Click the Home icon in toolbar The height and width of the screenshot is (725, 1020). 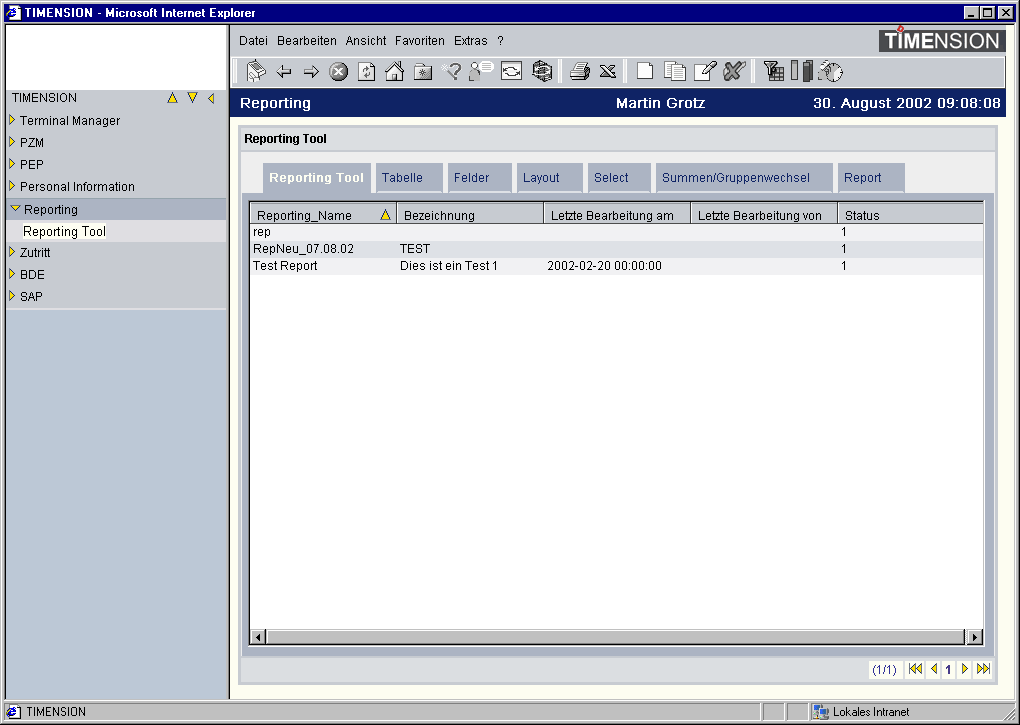tap(394, 71)
